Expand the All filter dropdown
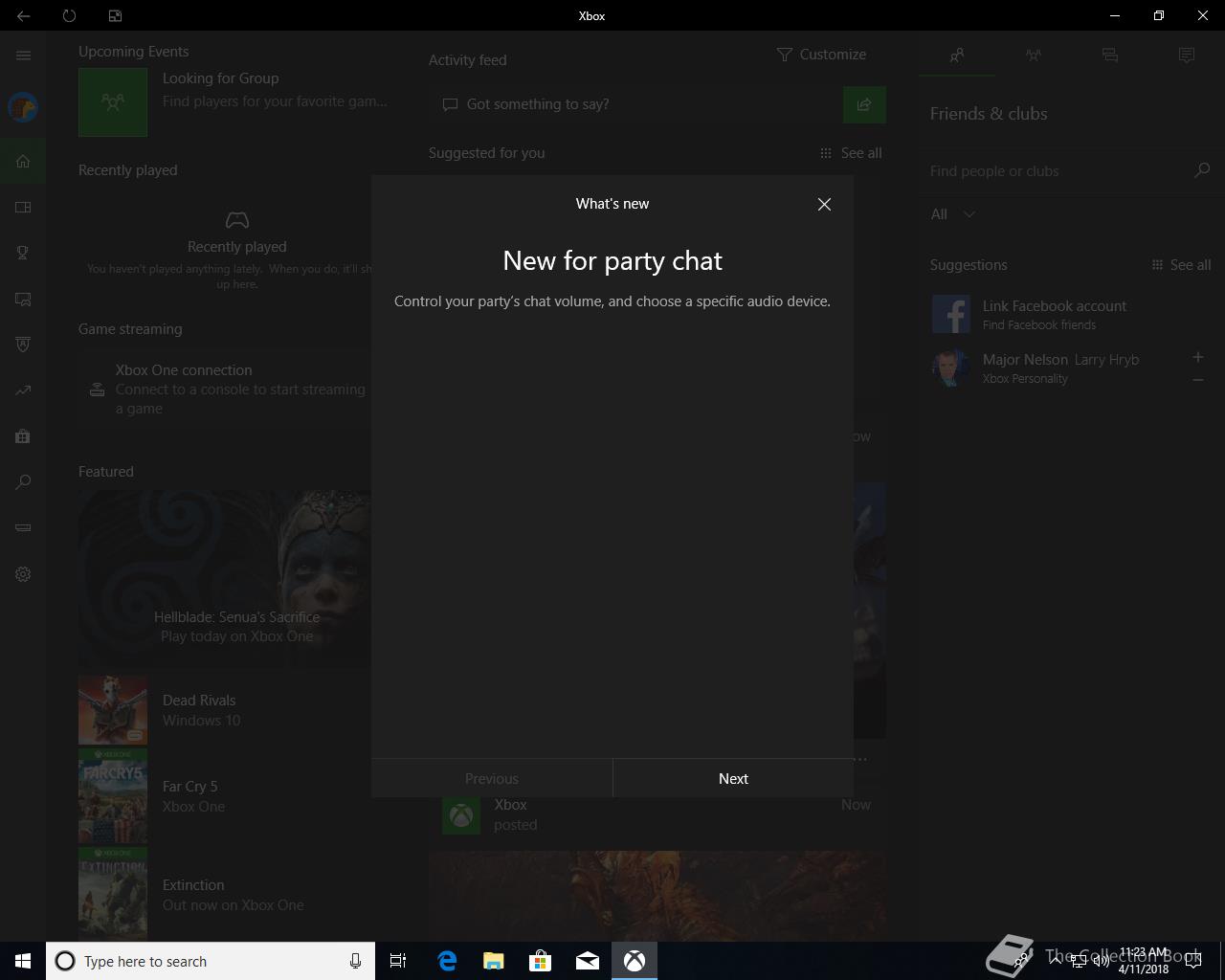Image resolution: width=1225 pixels, height=980 pixels. (953, 214)
